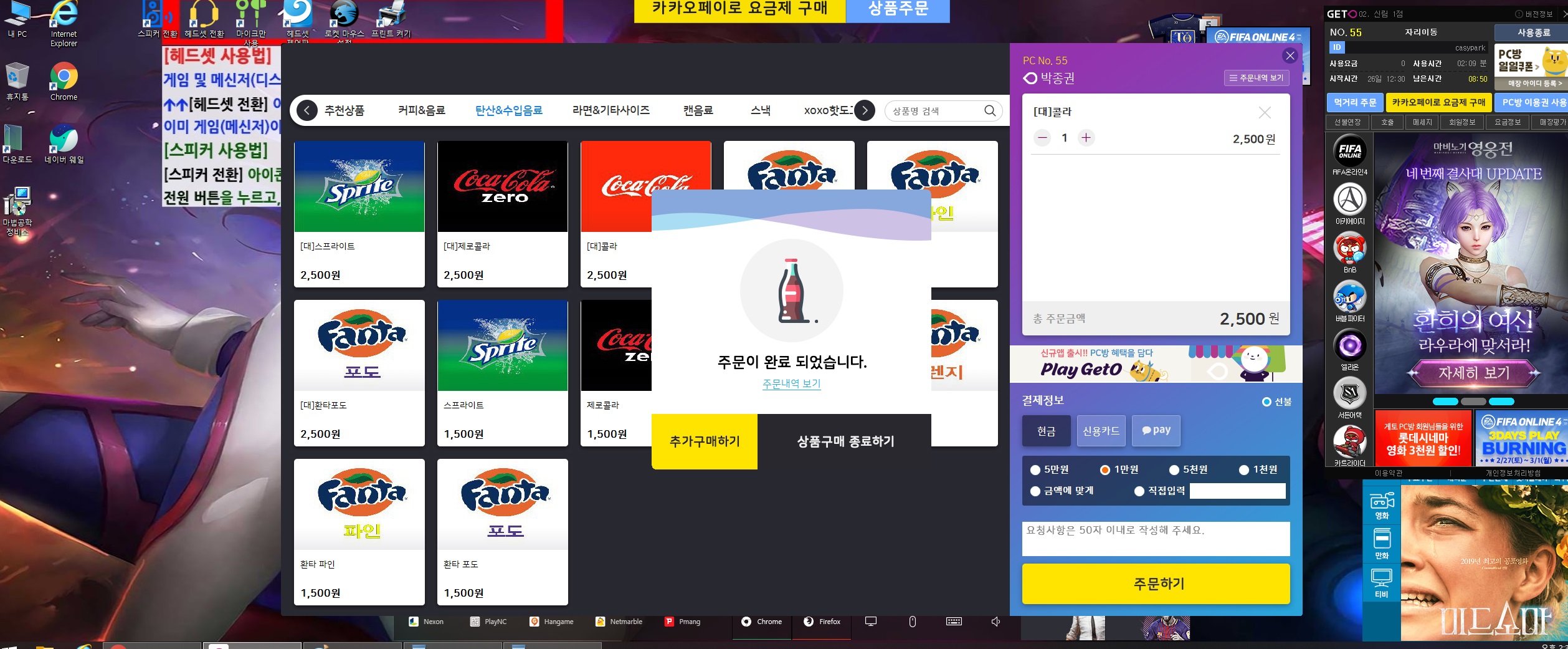Select the [대]스프라이트 product card
Screen dimensions: 1568x649
point(359,214)
